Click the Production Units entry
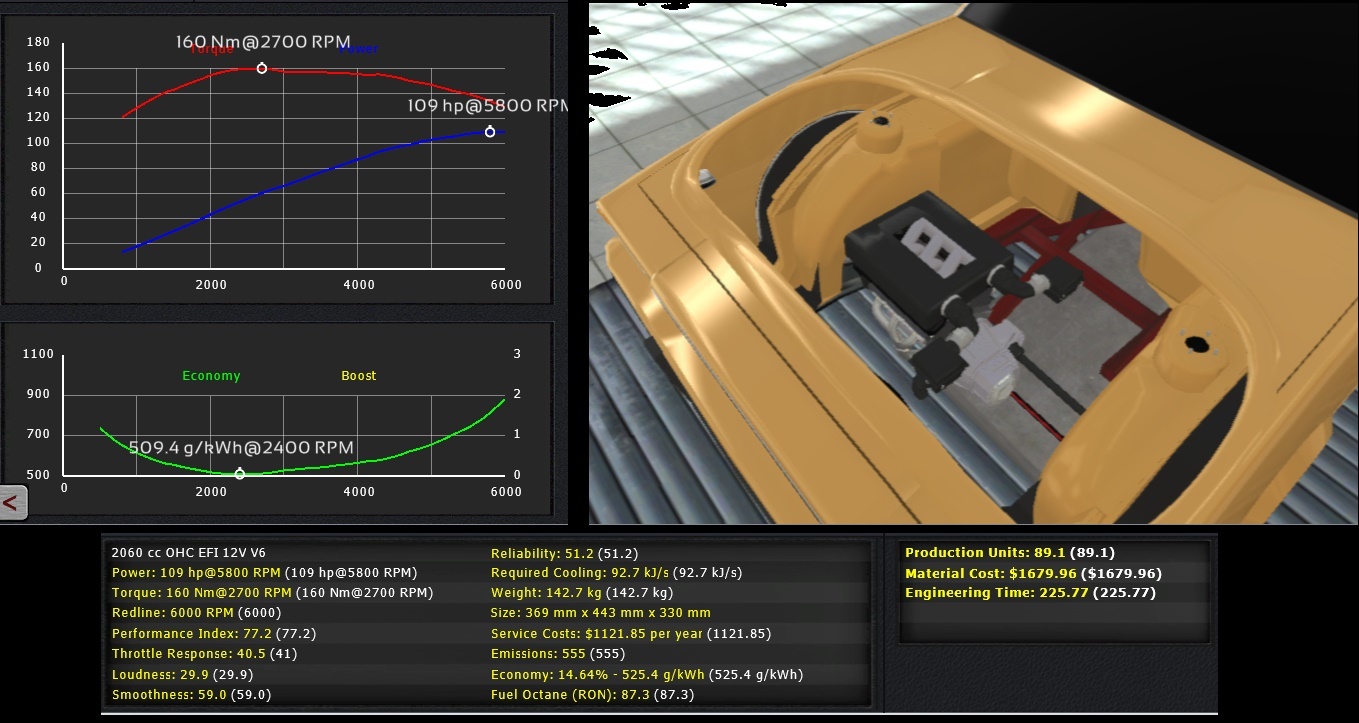The width and height of the screenshot is (1359, 723). [1009, 553]
